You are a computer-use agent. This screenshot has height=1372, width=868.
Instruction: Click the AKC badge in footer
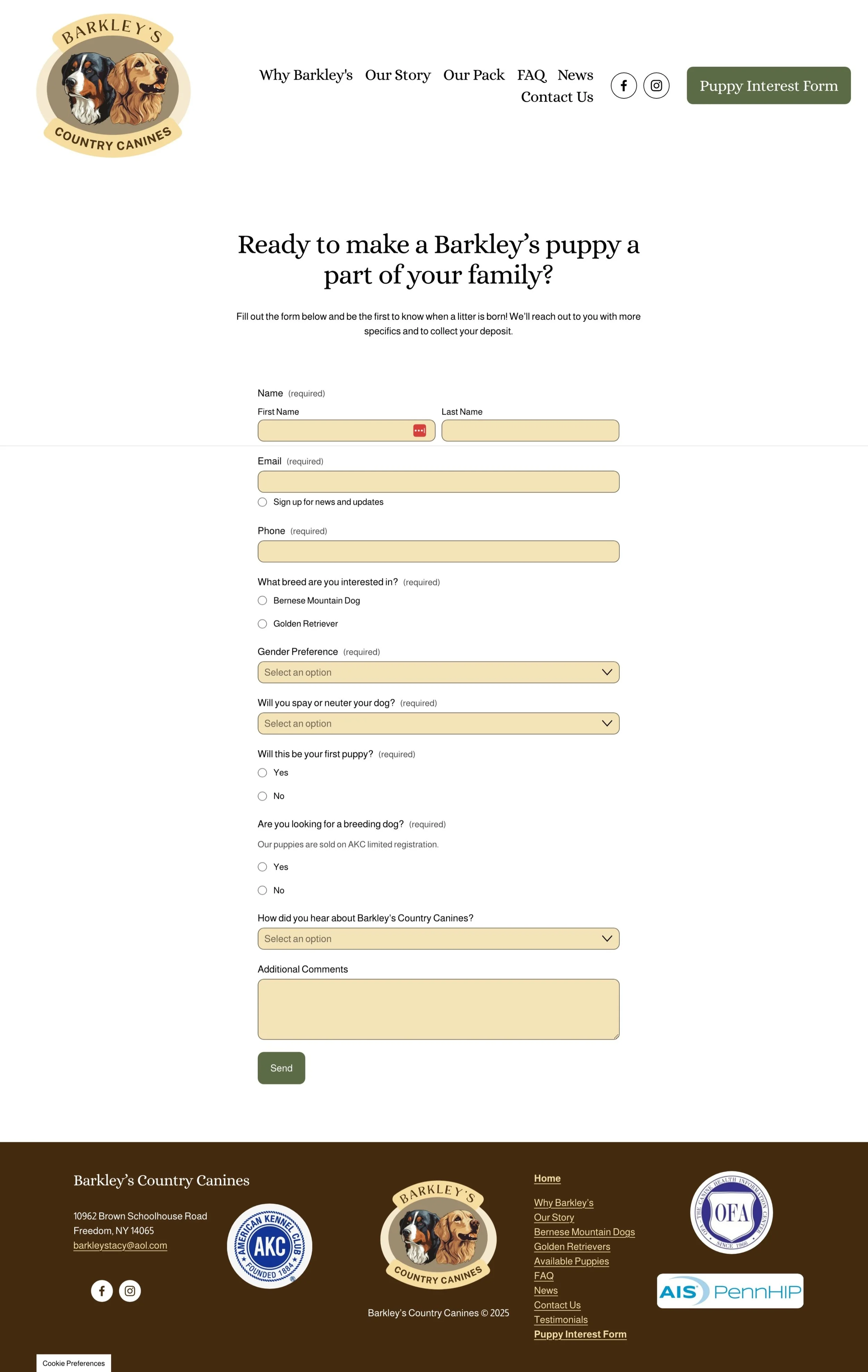(269, 1246)
